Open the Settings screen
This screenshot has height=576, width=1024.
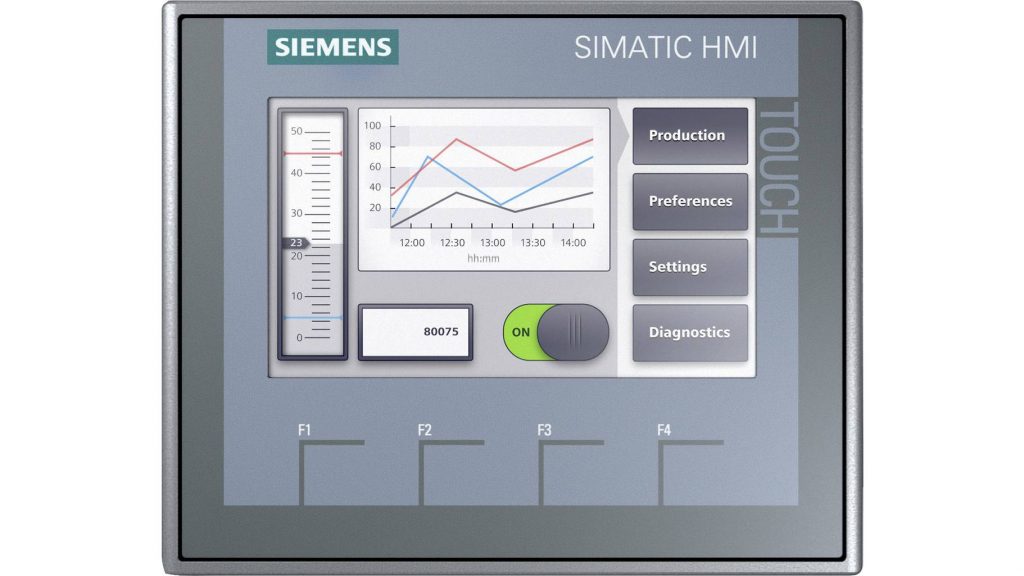click(690, 267)
